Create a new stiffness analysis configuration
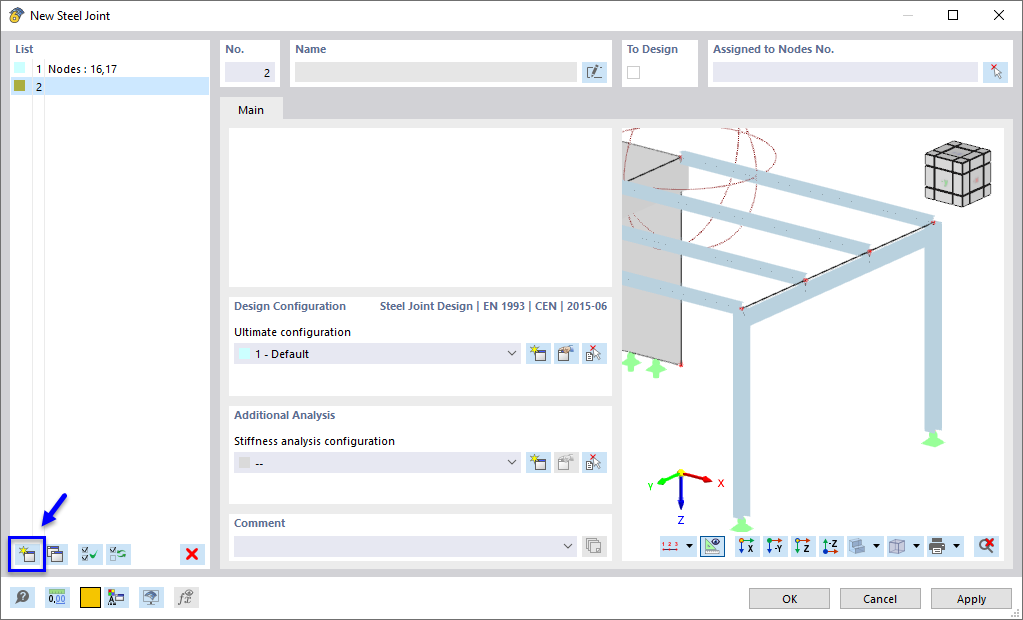The image size is (1023, 620). pos(538,462)
